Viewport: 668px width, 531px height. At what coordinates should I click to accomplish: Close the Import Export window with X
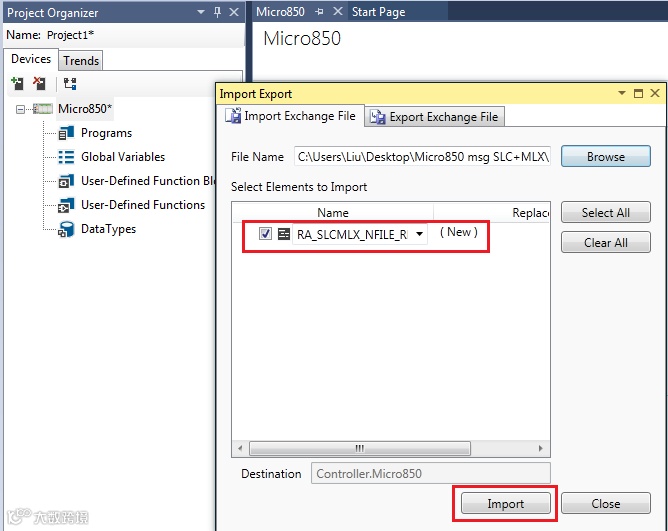(x=655, y=93)
